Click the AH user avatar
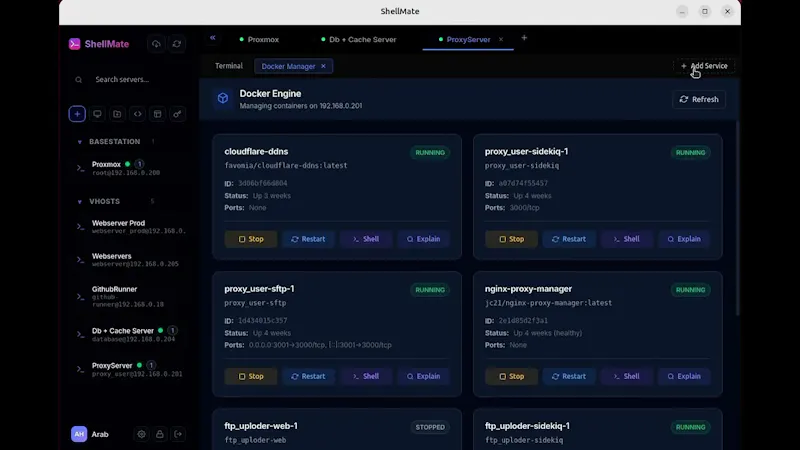 point(79,434)
